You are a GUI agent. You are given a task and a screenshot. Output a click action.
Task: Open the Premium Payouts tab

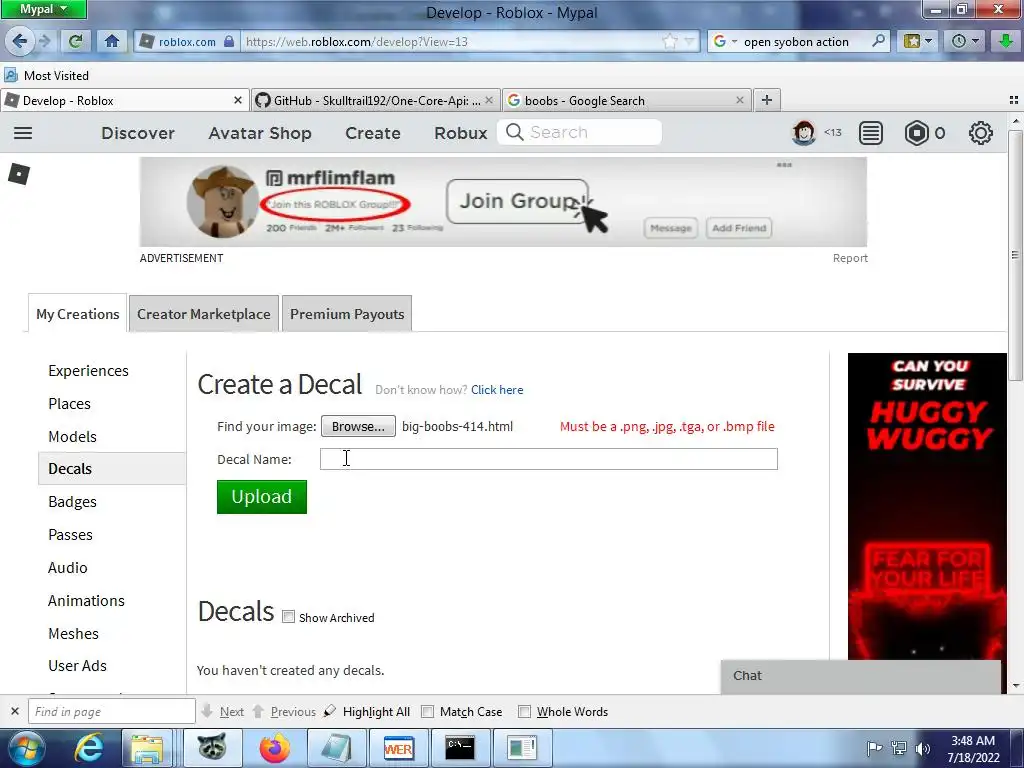coord(347,313)
